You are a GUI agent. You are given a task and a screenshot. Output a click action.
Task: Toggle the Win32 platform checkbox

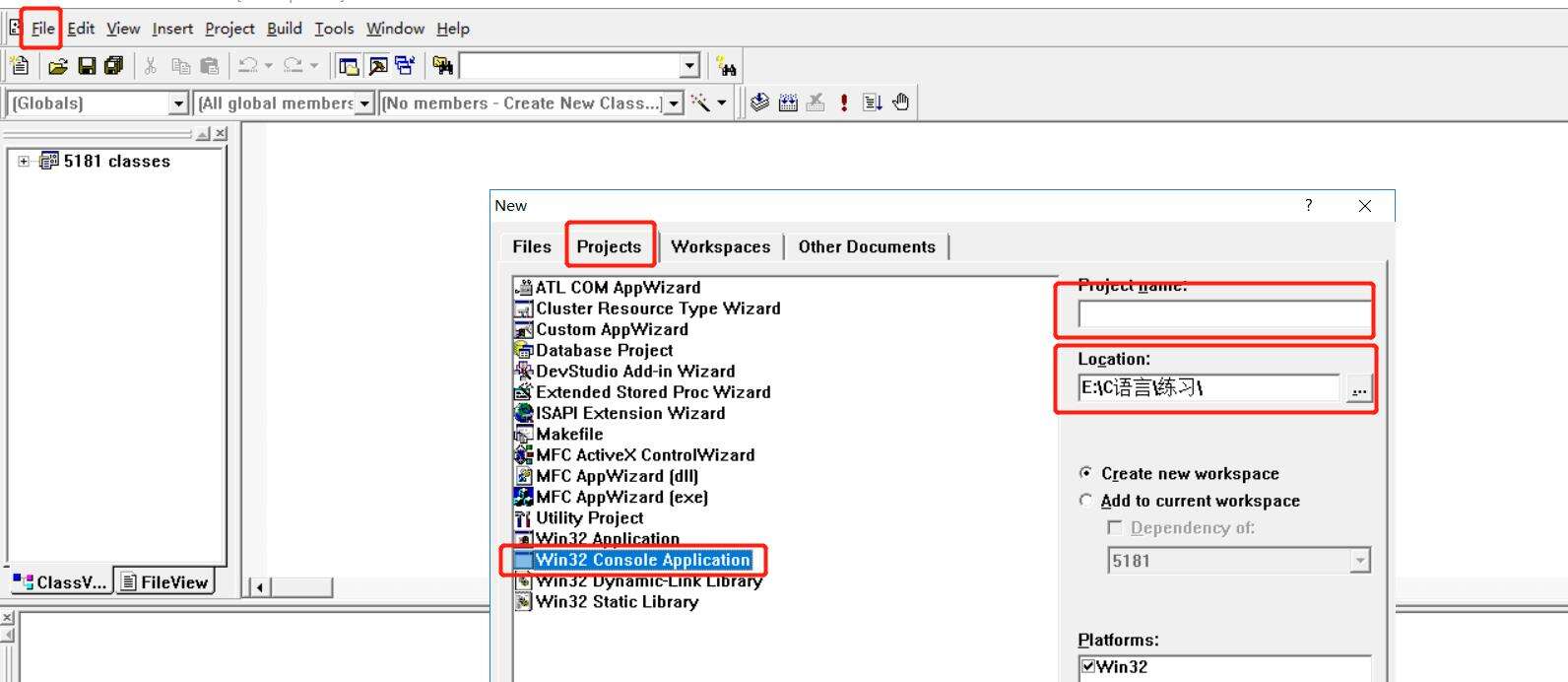coord(1088,666)
